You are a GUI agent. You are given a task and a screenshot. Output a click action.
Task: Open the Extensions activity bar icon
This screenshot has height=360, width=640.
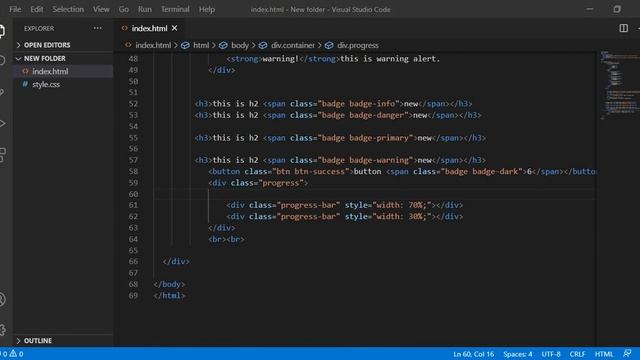point(2,155)
